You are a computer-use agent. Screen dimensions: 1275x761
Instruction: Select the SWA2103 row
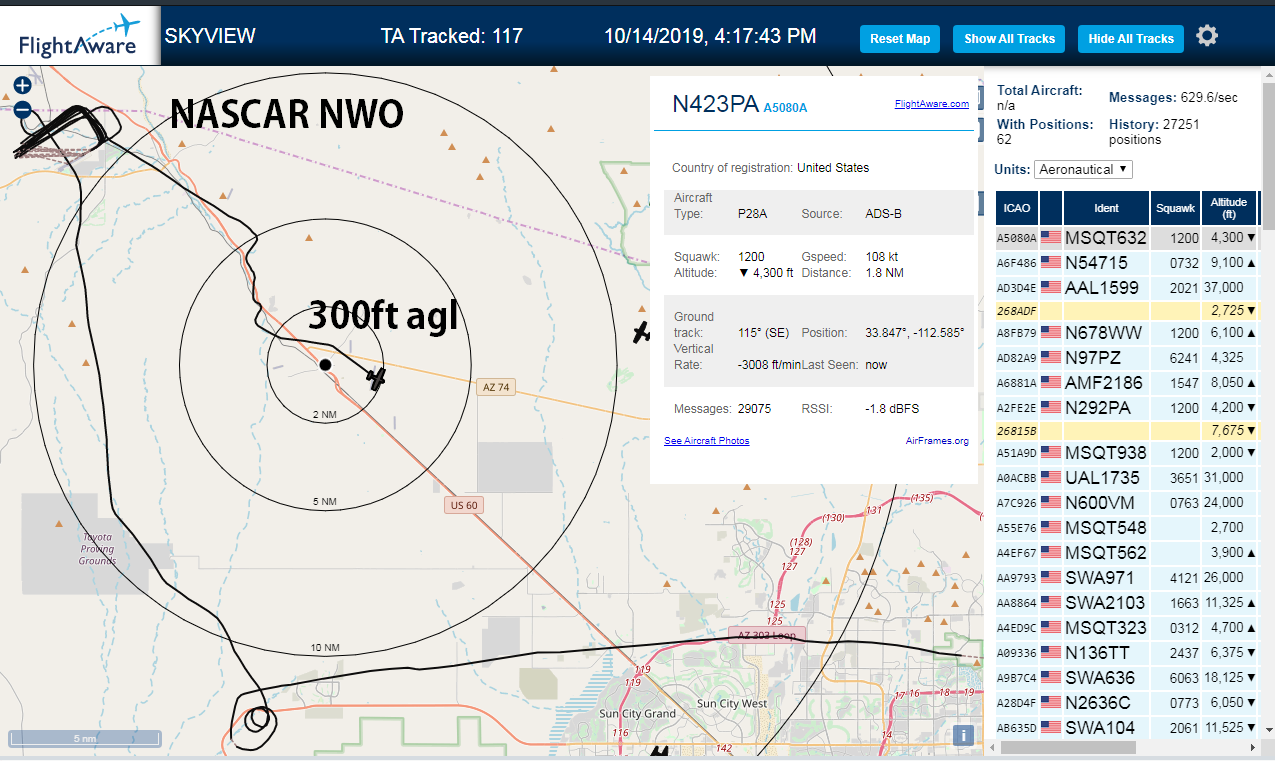pos(1126,602)
